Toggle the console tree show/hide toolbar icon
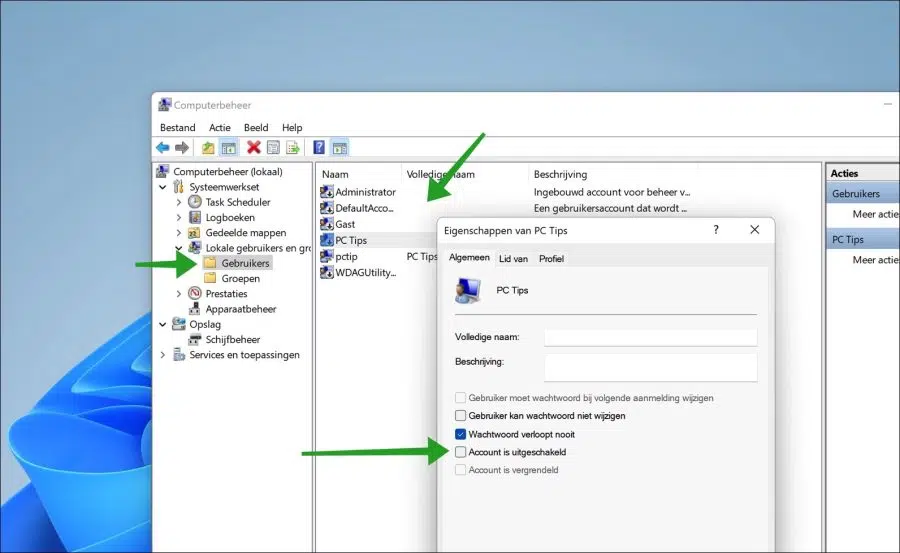The width and height of the screenshot is (900, 553). [x=228, y=148]
